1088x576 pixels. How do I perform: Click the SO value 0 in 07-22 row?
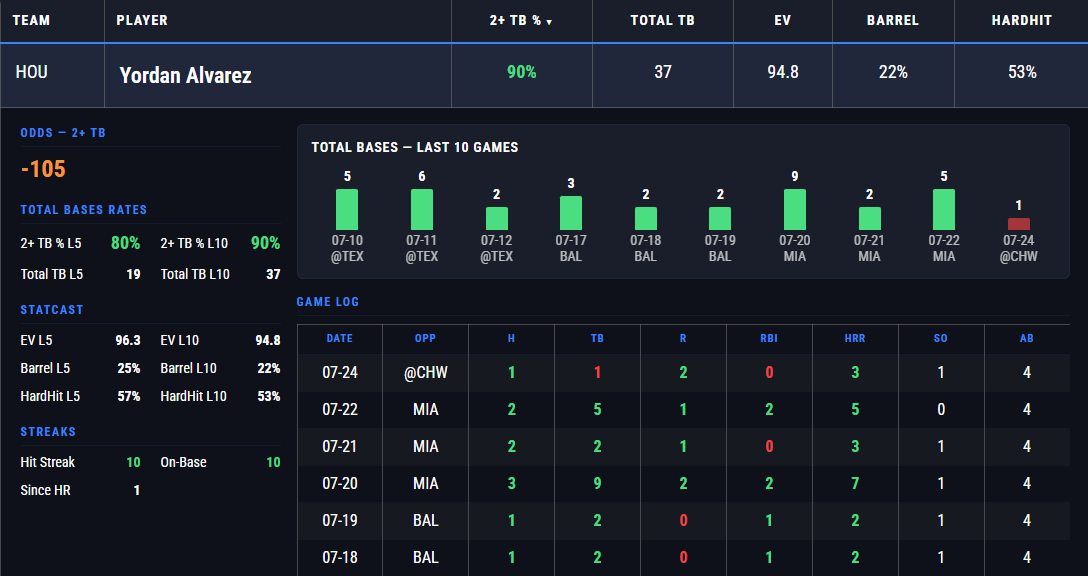pos(941,409)
